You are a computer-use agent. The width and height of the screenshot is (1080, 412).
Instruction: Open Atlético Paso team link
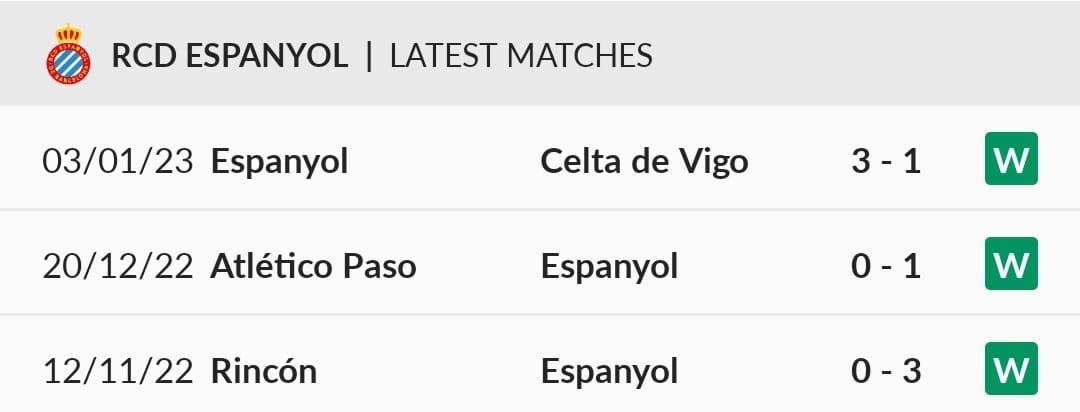pyautogui.click(x=313, y=267)
